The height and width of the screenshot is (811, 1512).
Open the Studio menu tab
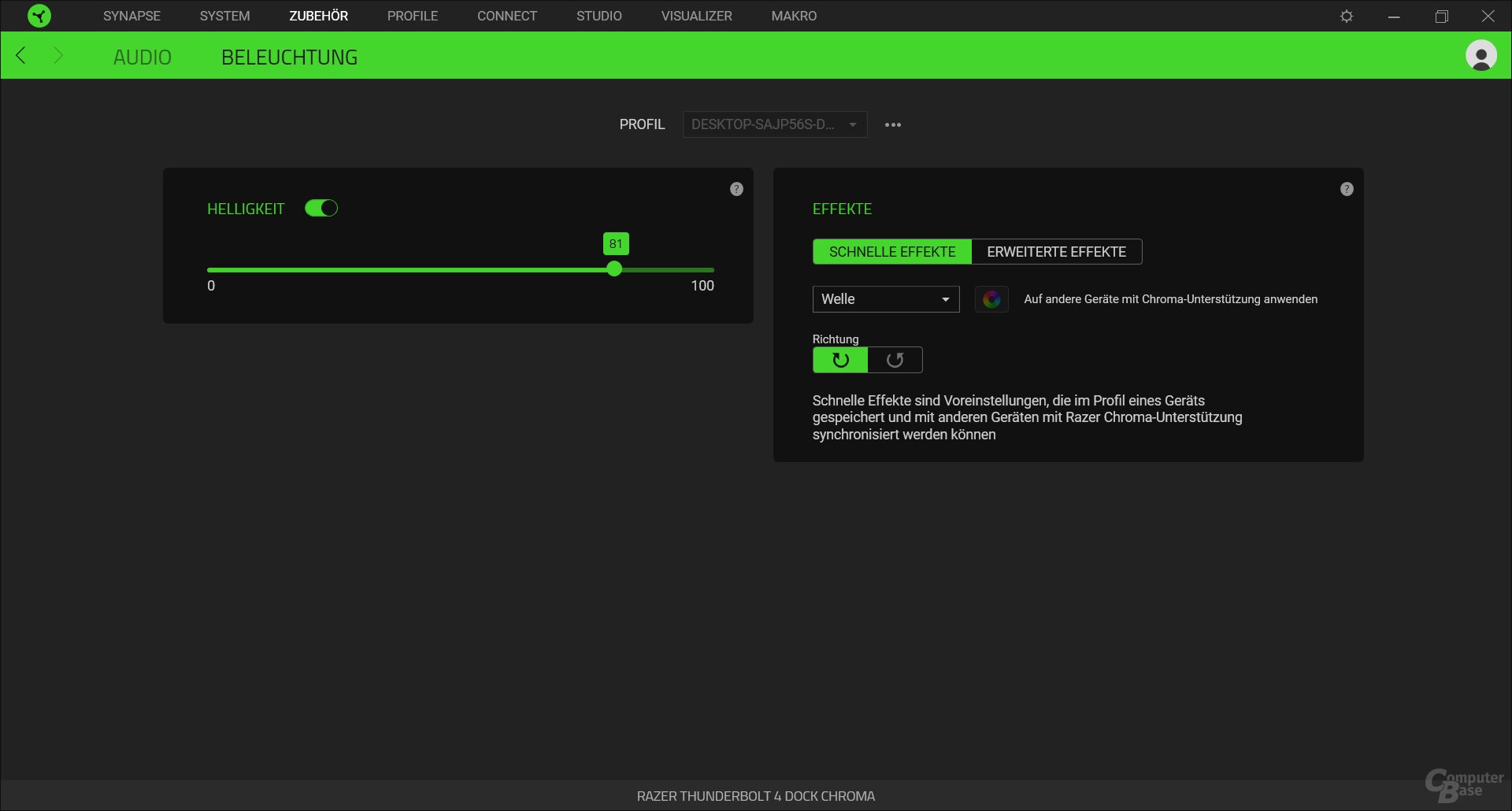pyautogui.click(x=599, y=16)
